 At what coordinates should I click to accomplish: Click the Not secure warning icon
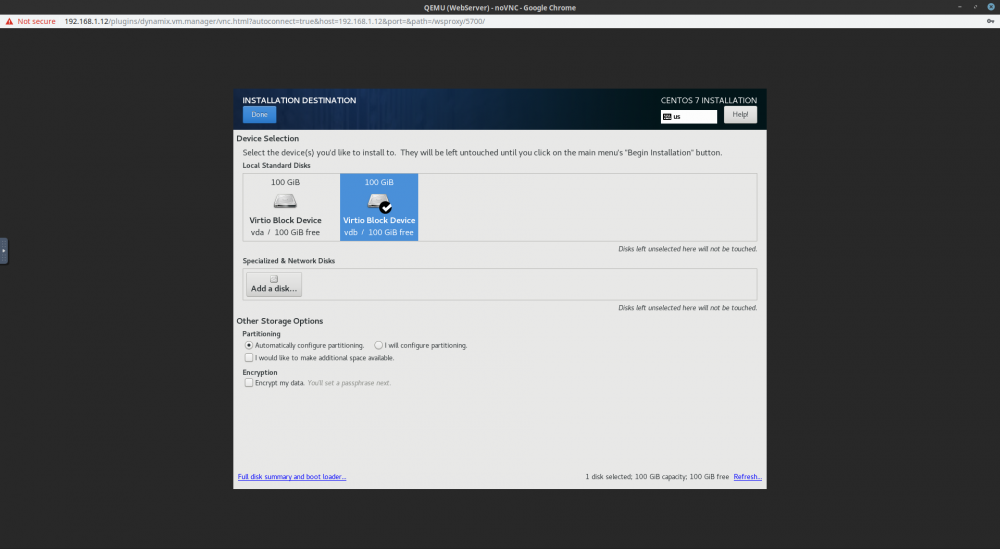coord(10,21)
